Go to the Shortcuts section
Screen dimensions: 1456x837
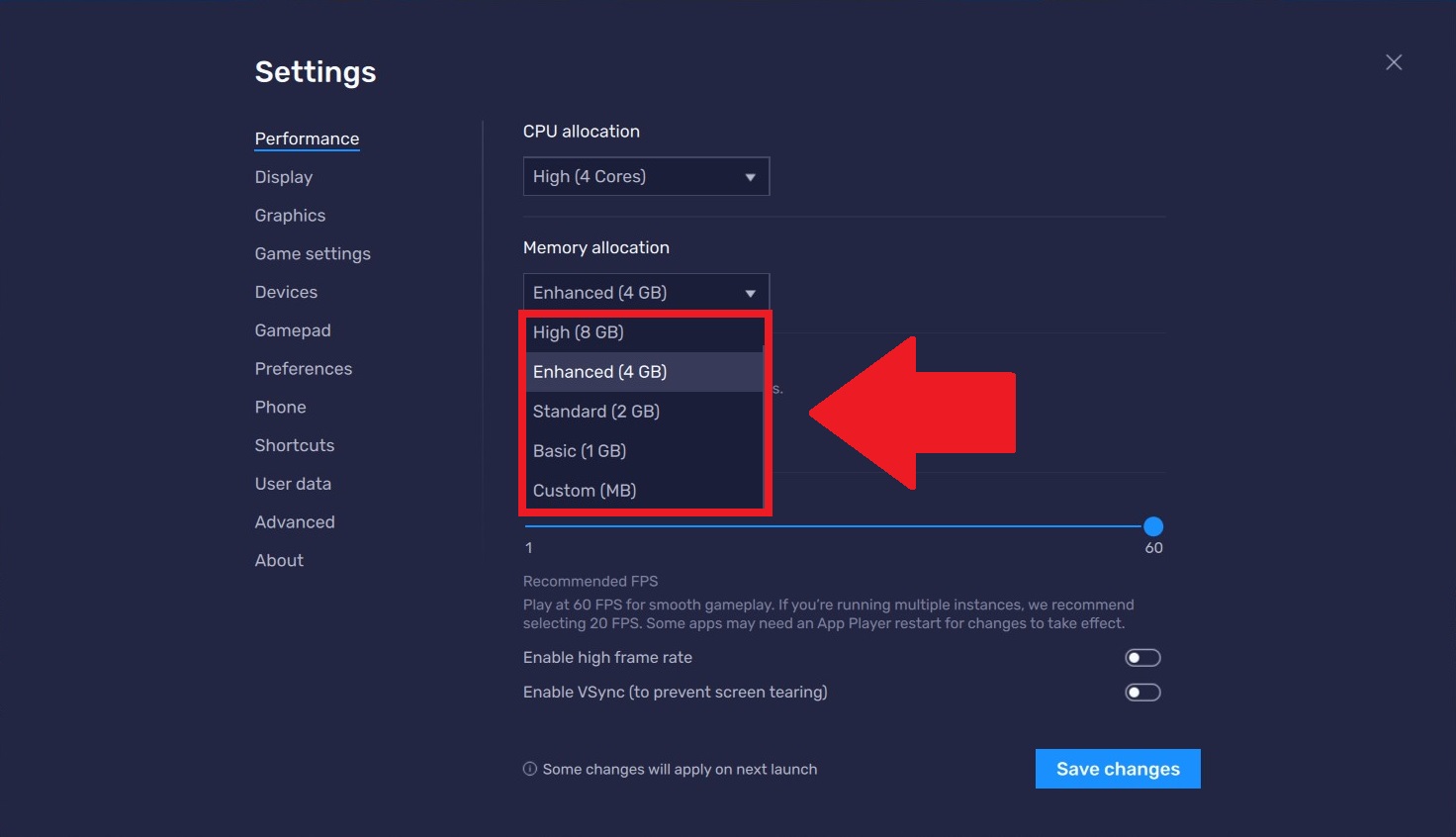294,445
